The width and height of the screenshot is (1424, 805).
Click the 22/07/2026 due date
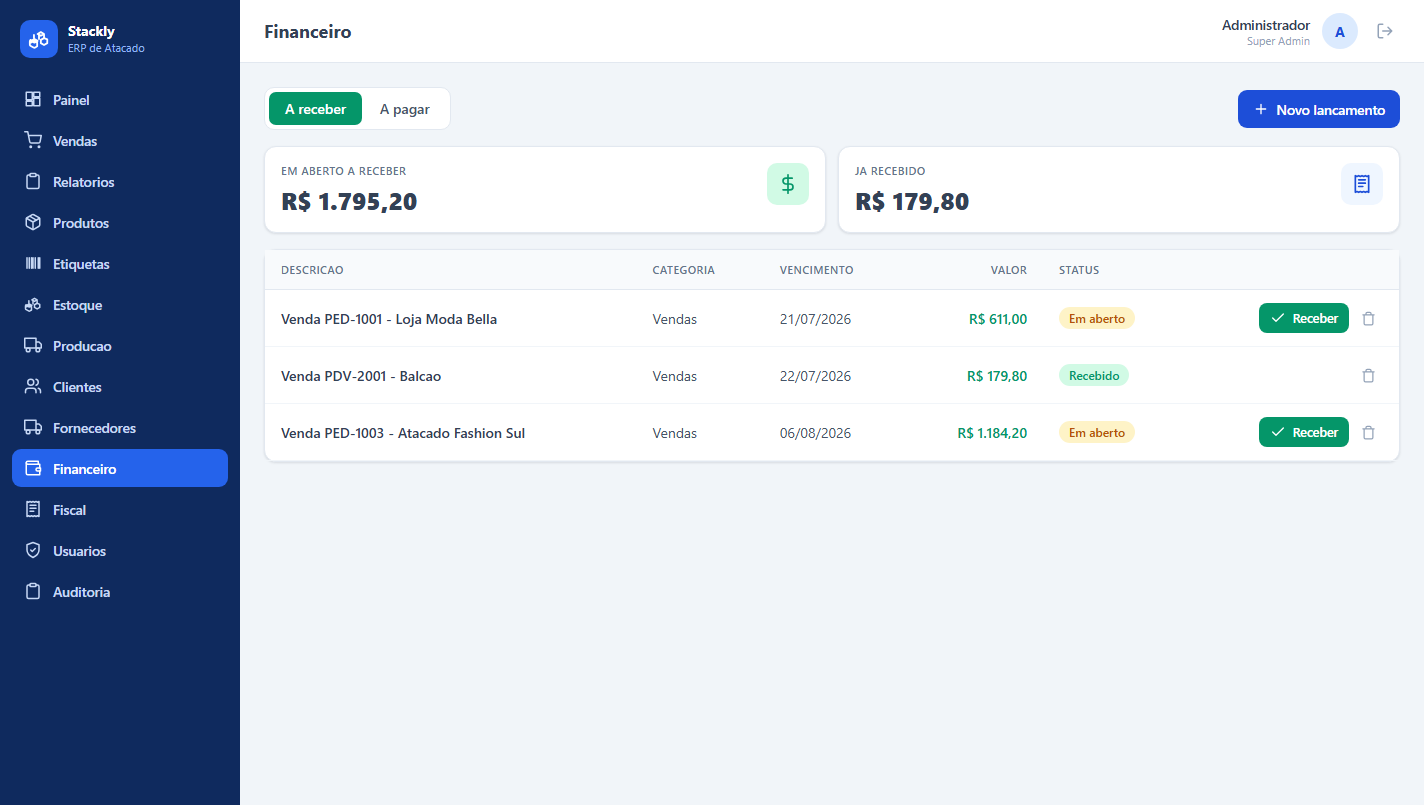[815, 376]
